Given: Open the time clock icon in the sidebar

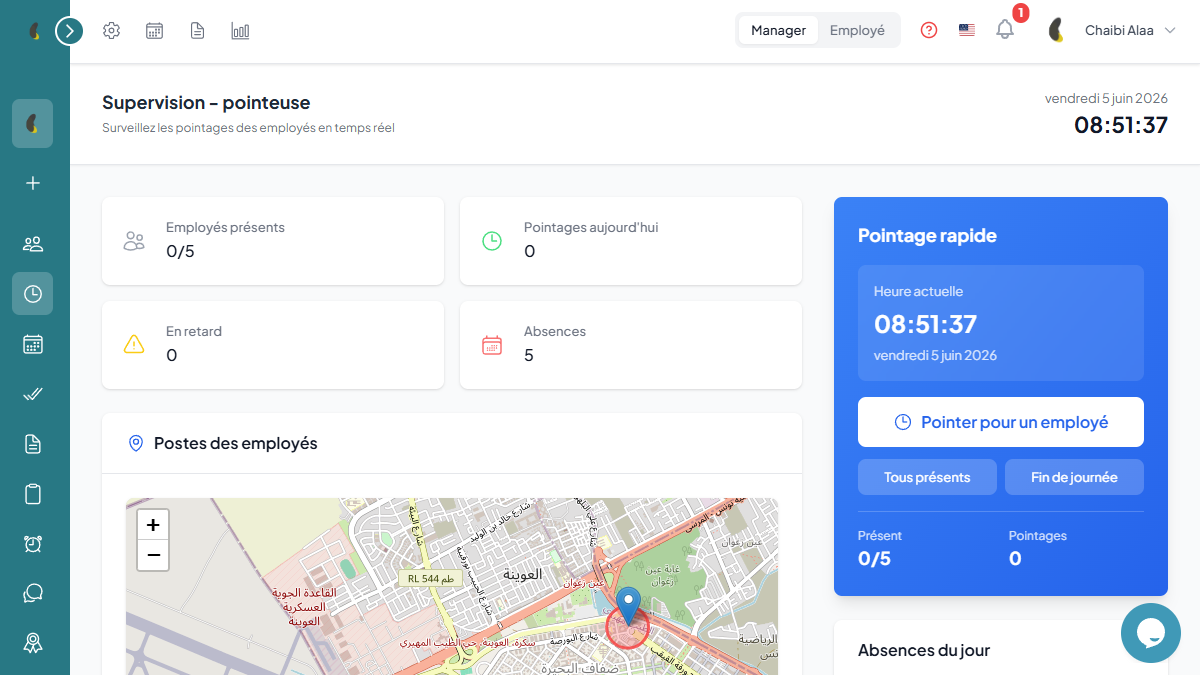Looking at the screenshot, I should coord(33,294).
